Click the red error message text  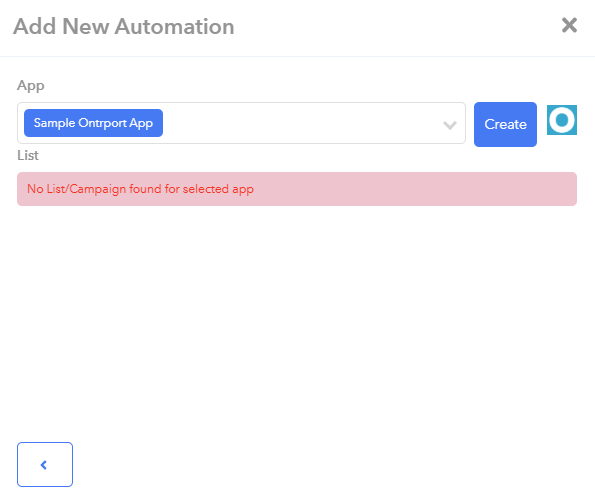tap(140, 189)
